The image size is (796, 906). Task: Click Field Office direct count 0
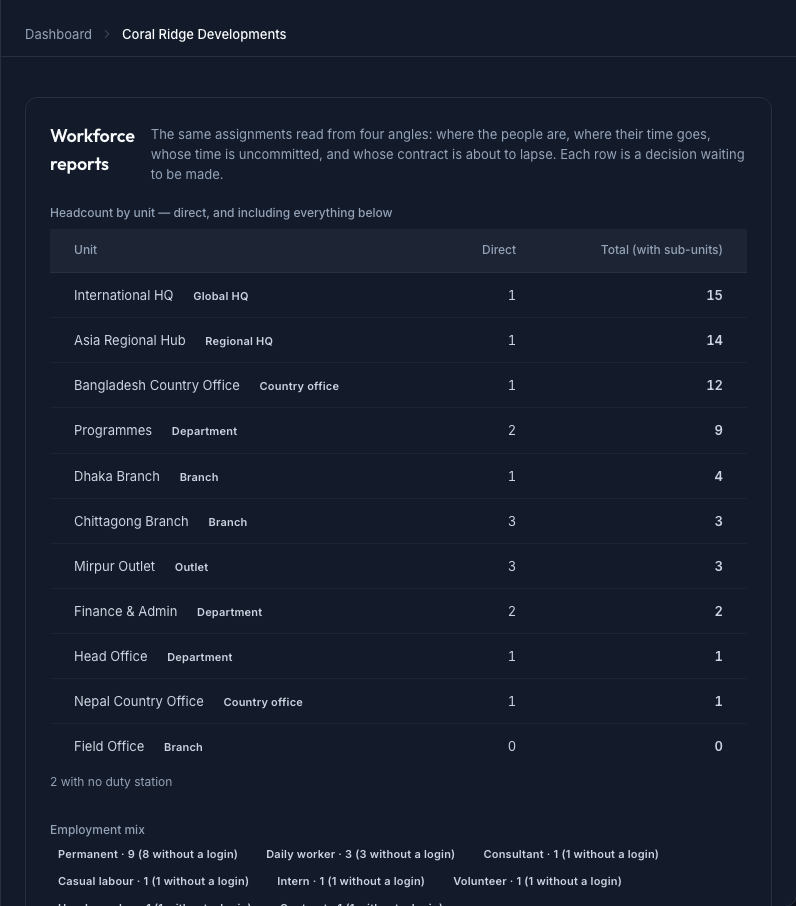(x=512, y=748)
